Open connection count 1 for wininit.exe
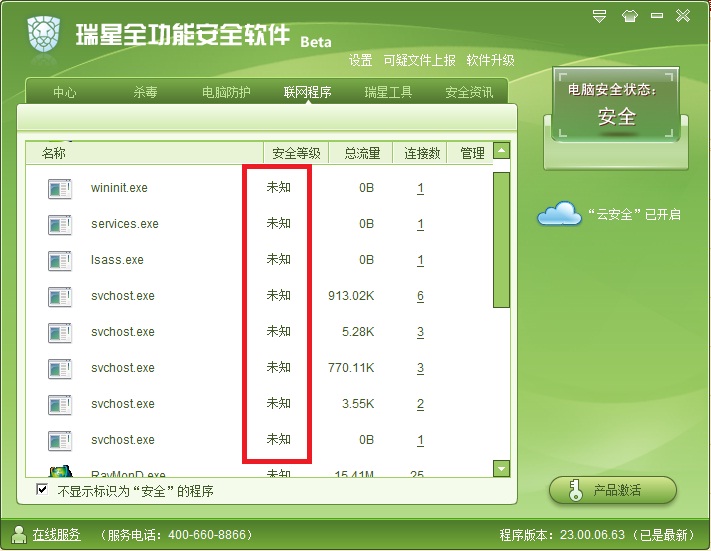711x551 pixels. (420, 188)
